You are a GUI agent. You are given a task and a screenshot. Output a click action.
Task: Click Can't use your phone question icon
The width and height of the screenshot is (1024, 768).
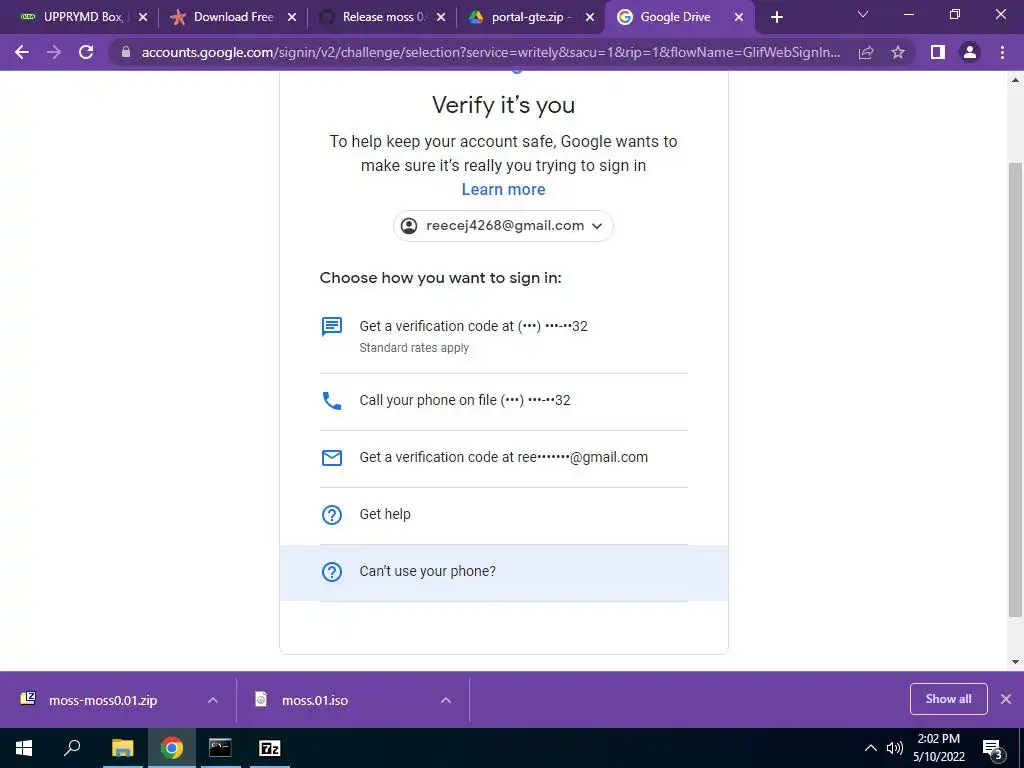point(332,571)
